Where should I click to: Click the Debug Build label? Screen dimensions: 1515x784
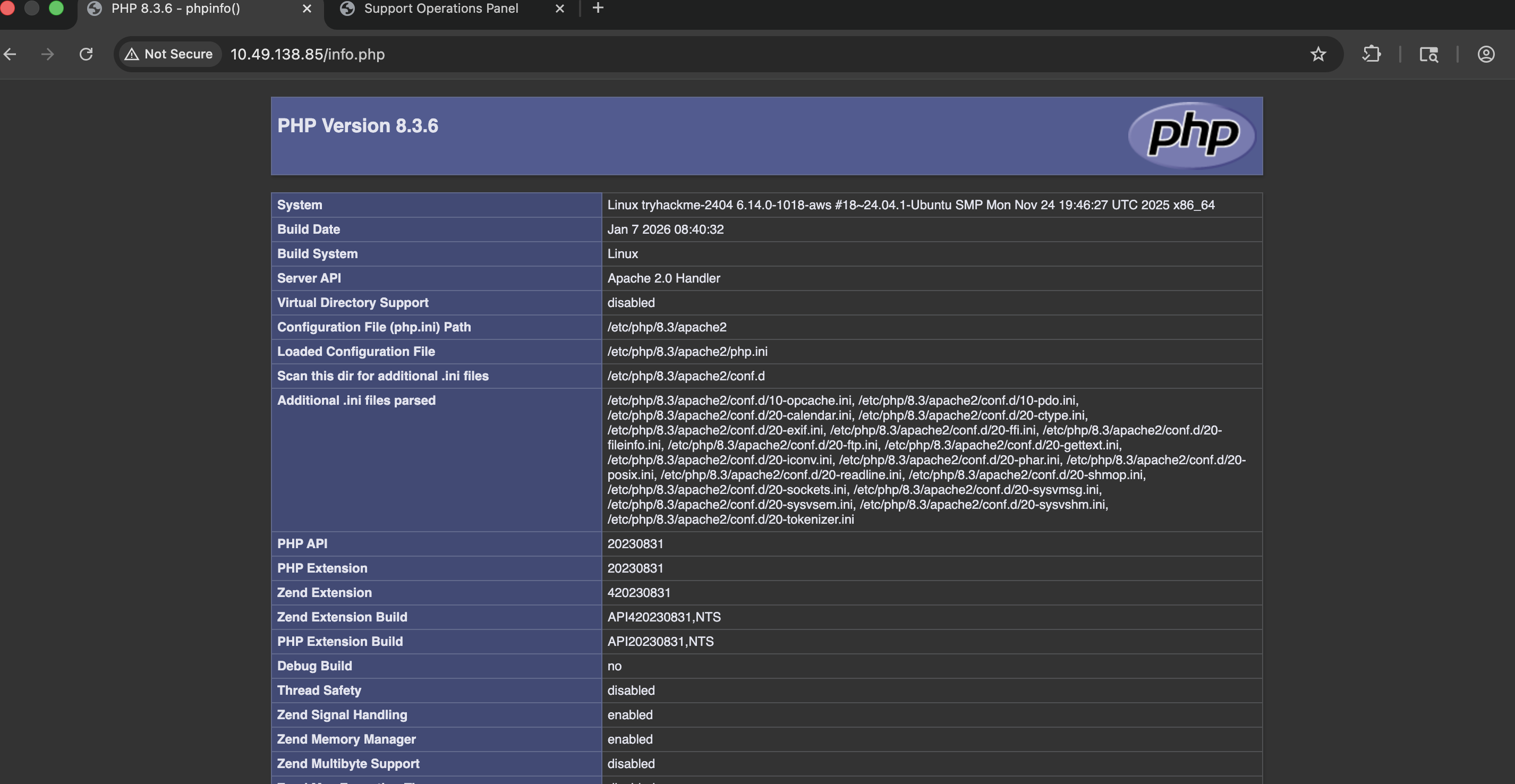tap(314, 666)
